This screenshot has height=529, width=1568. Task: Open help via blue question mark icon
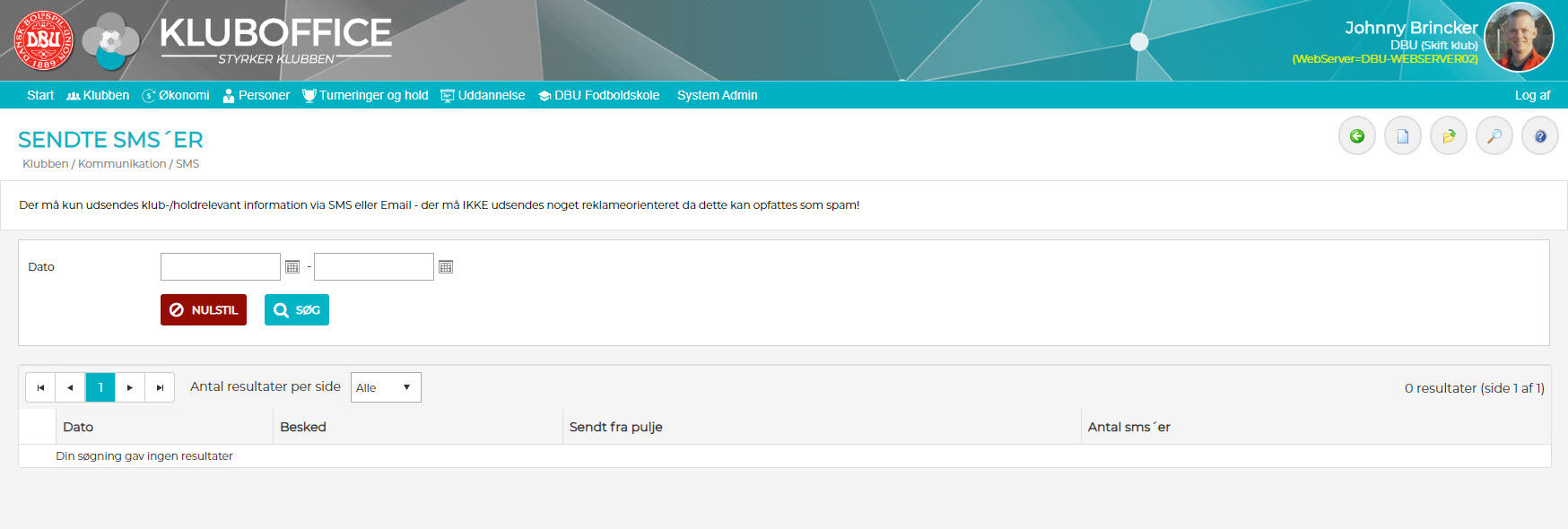pos(1539,136)
